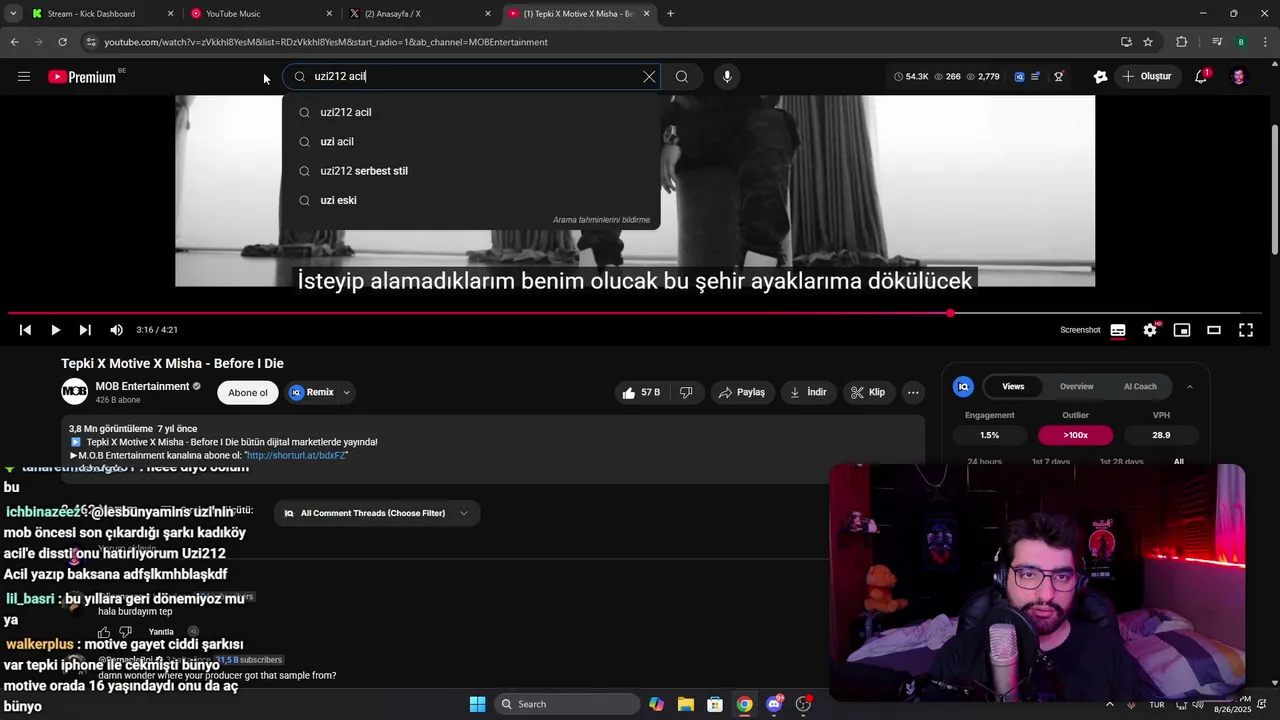
Task: Click the 1.5% Engagement value
Action: pyautogui.click(x=989, y=435)
